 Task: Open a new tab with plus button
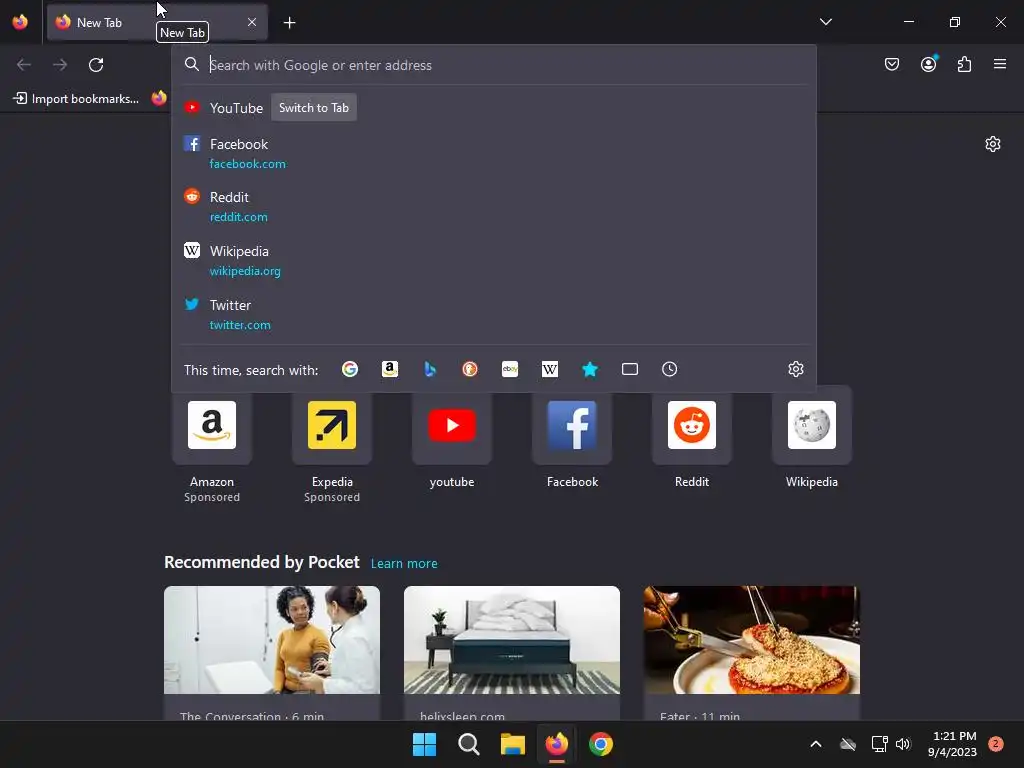(x=289, y=23)
